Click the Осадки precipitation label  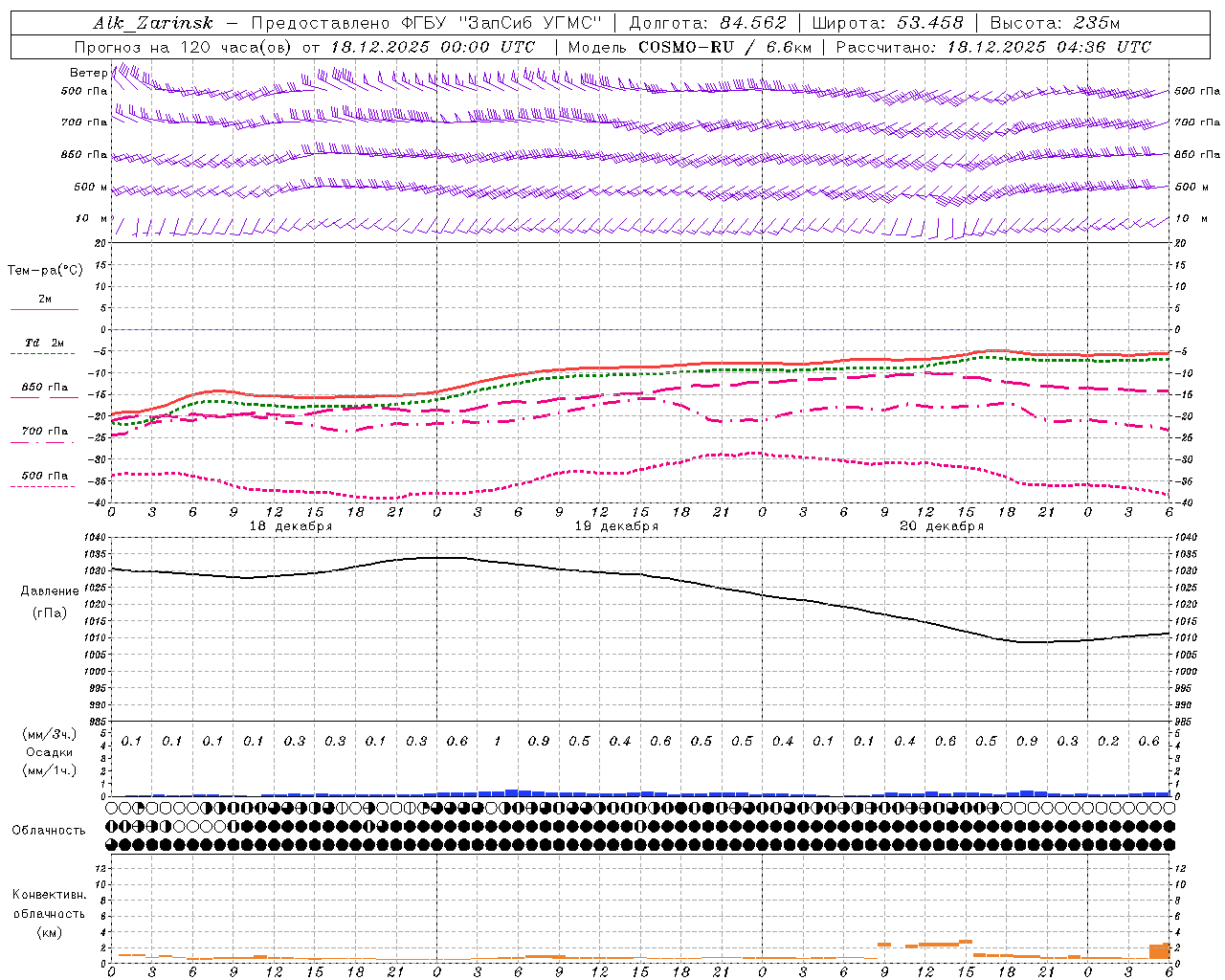(x=50, y=752)
